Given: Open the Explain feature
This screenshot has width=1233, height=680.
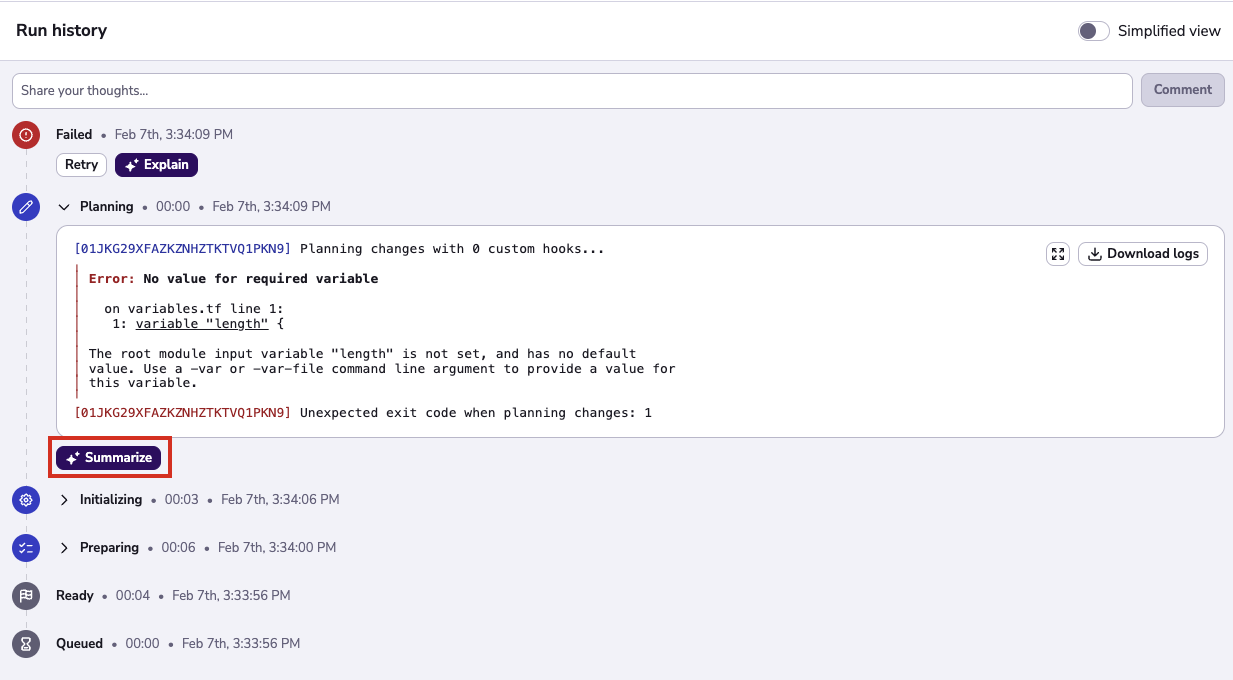Looking at the screenshot, I should [156, 164].
